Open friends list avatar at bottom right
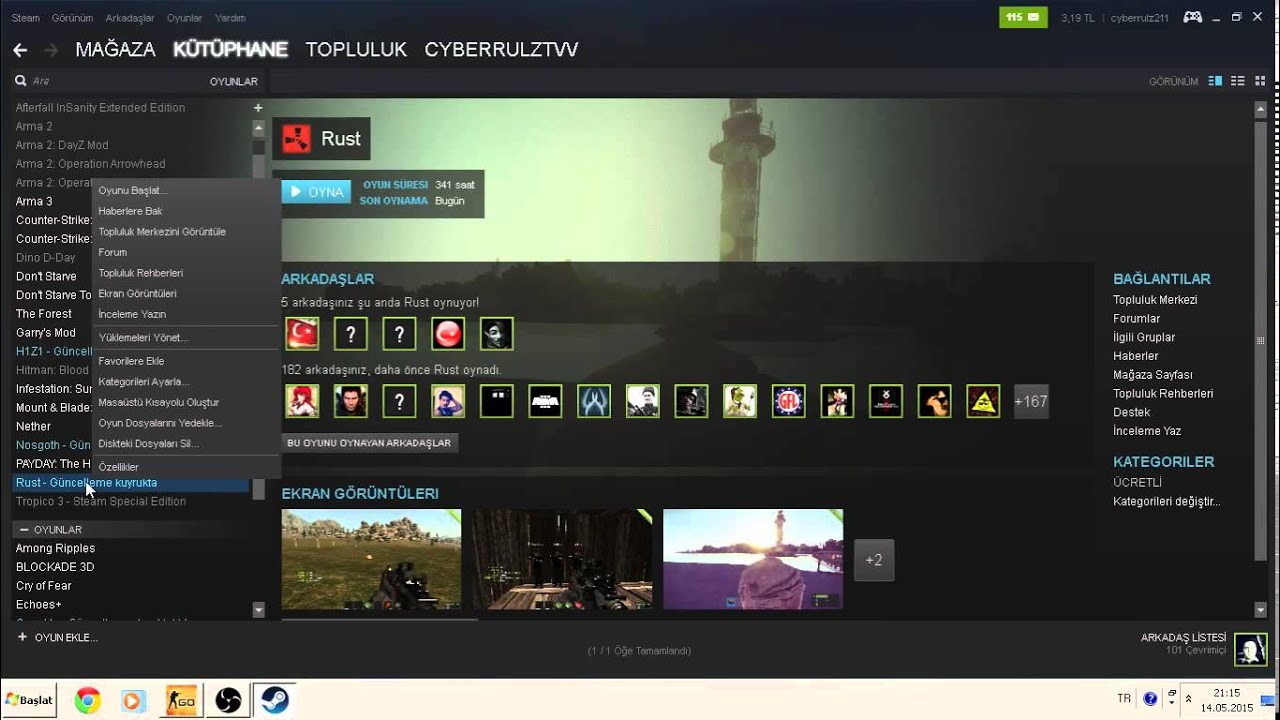The height and width of the screenshot is (720, 1280). 1250,650
